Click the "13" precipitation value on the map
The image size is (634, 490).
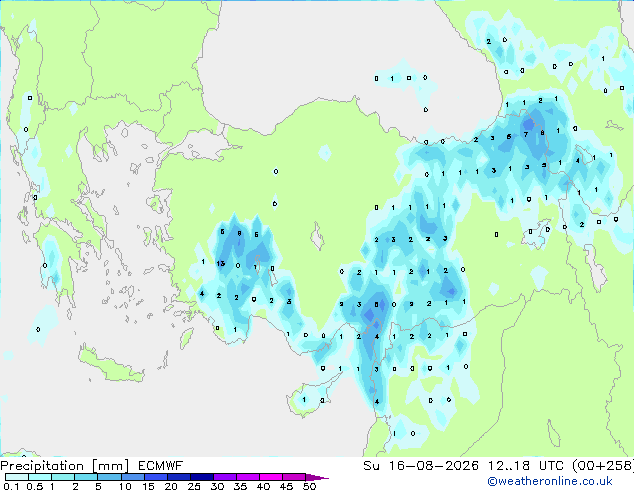pos(220,264)
